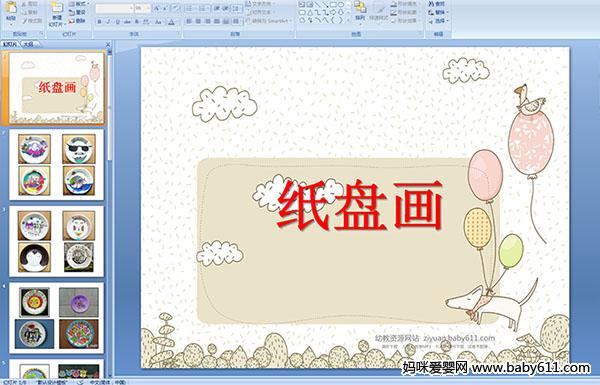Screen dimensions: 600x385
Task: Click the Paste clipboard icon
Action: [x=11, y=8]
